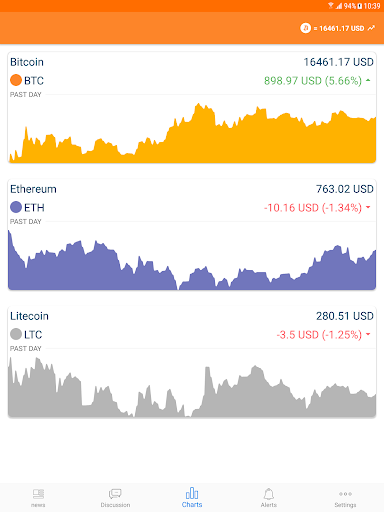Click the orange BTC coin dot
Viewport: 384px width, 512px height.
point(16,80)
